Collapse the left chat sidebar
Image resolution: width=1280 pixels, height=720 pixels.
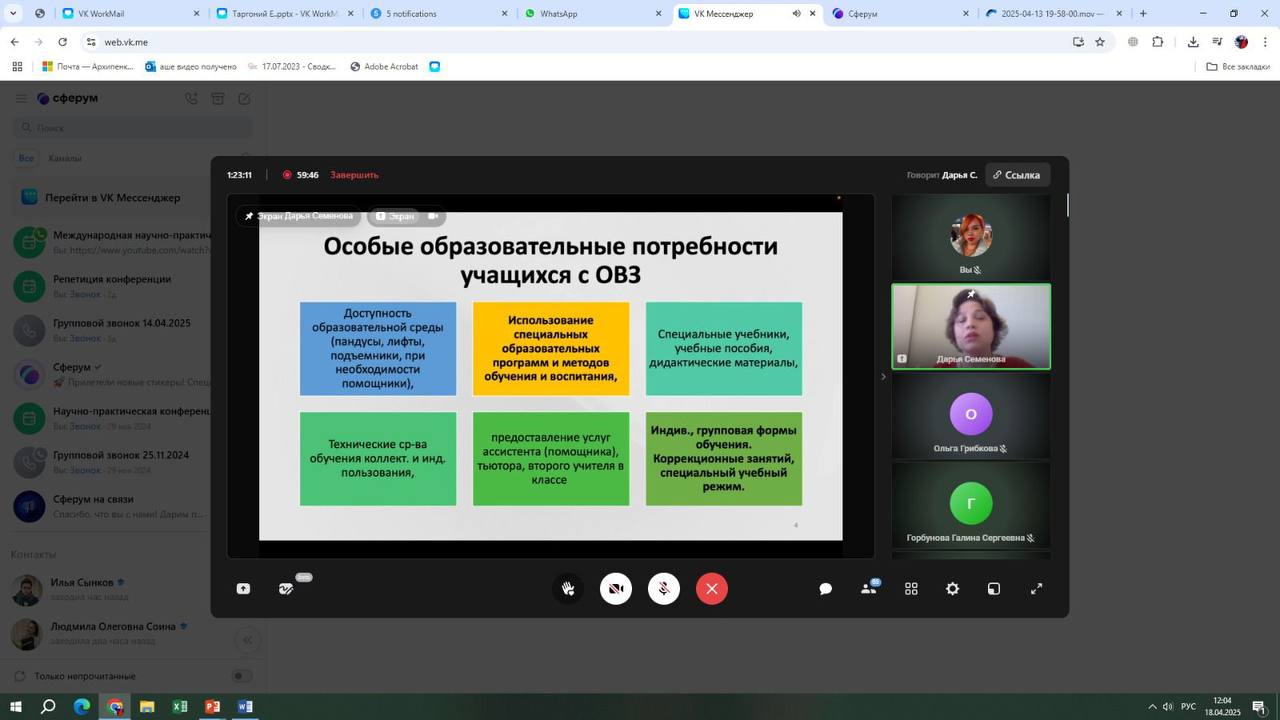click(247, 640)
